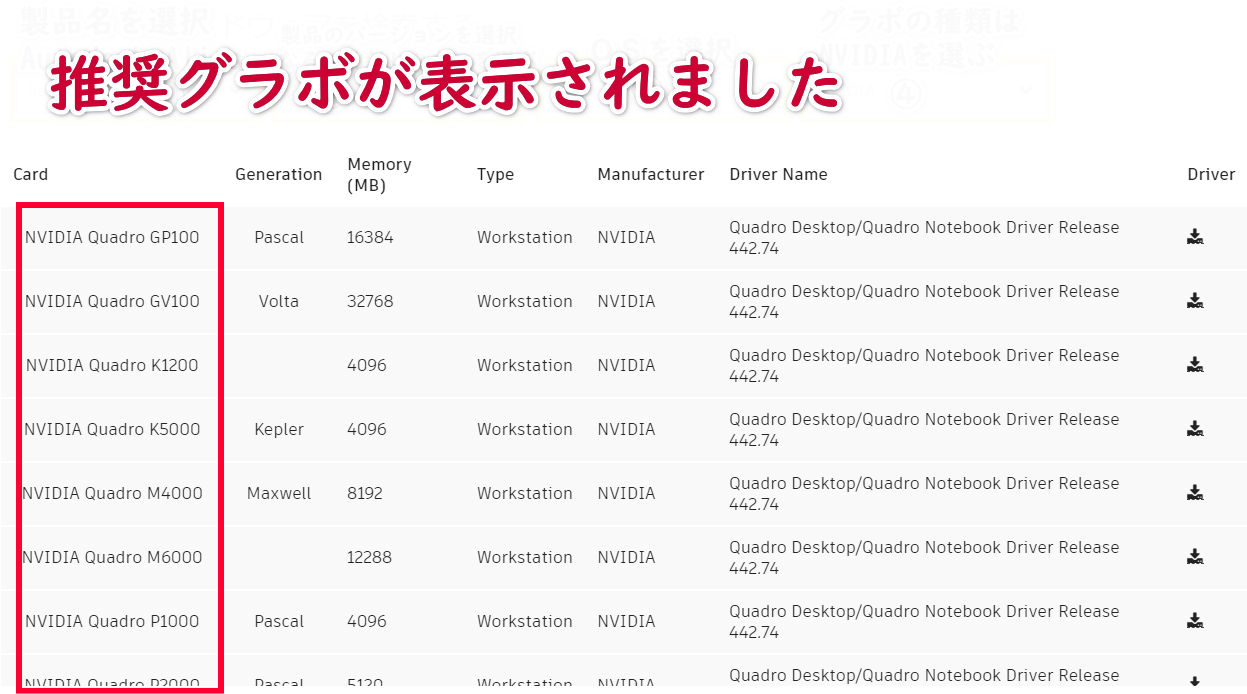
Task: Click Workstation type in the K1200 row
Action: 525,365
